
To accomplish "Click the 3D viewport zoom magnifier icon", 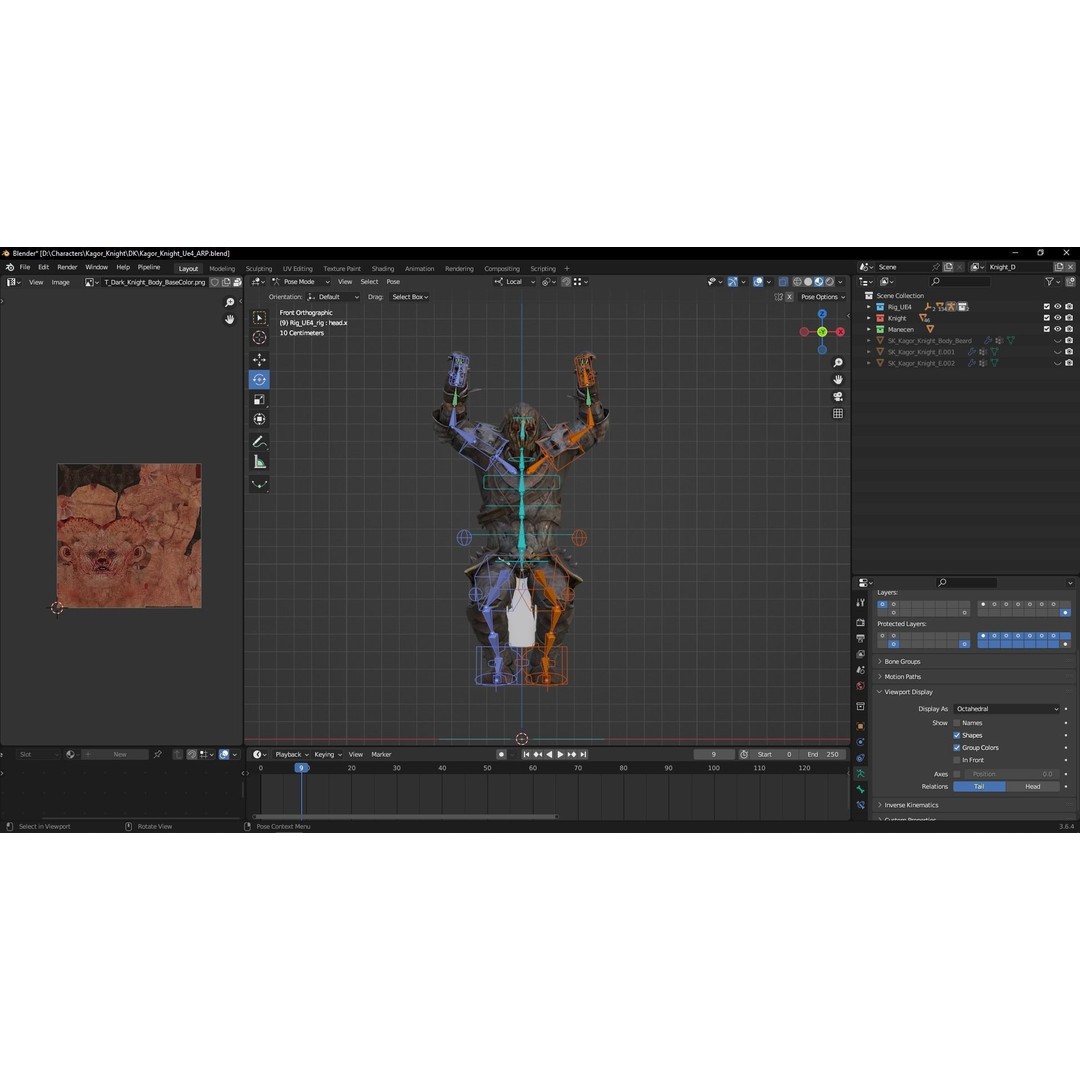I will 838,362.
